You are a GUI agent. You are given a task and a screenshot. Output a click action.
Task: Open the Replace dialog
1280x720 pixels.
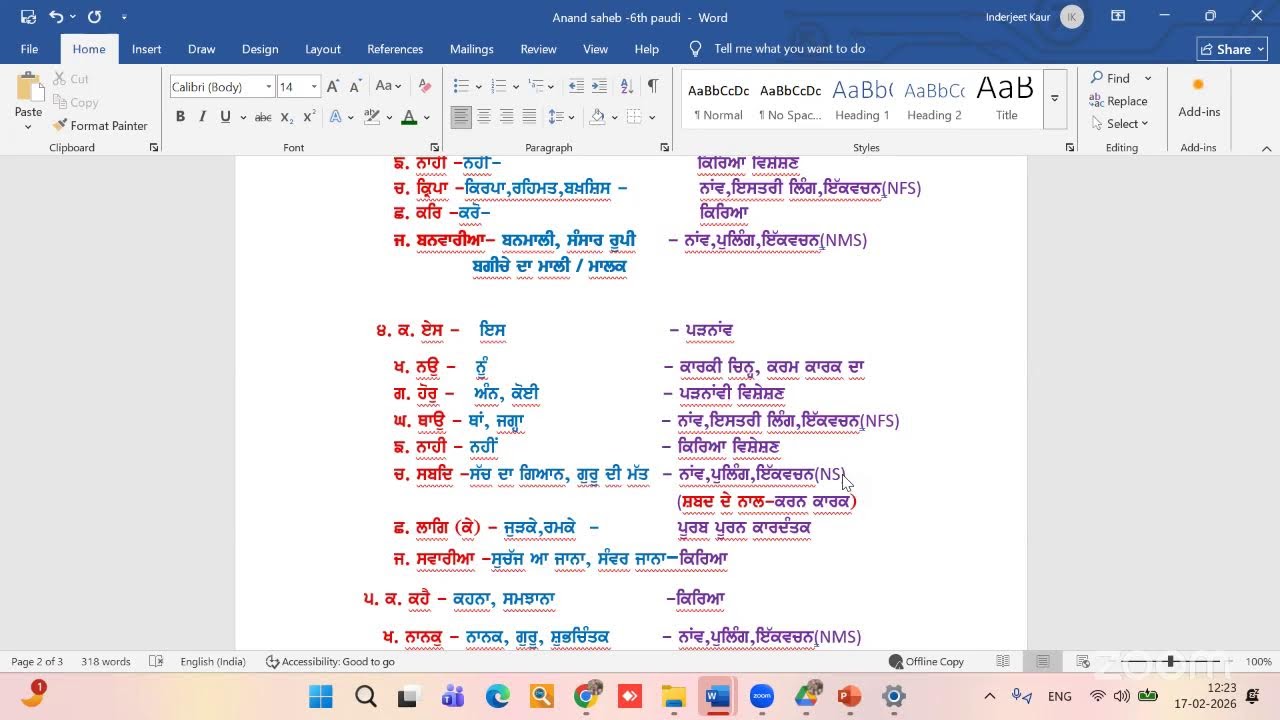pyautogui.click(x=1118, y=101)
